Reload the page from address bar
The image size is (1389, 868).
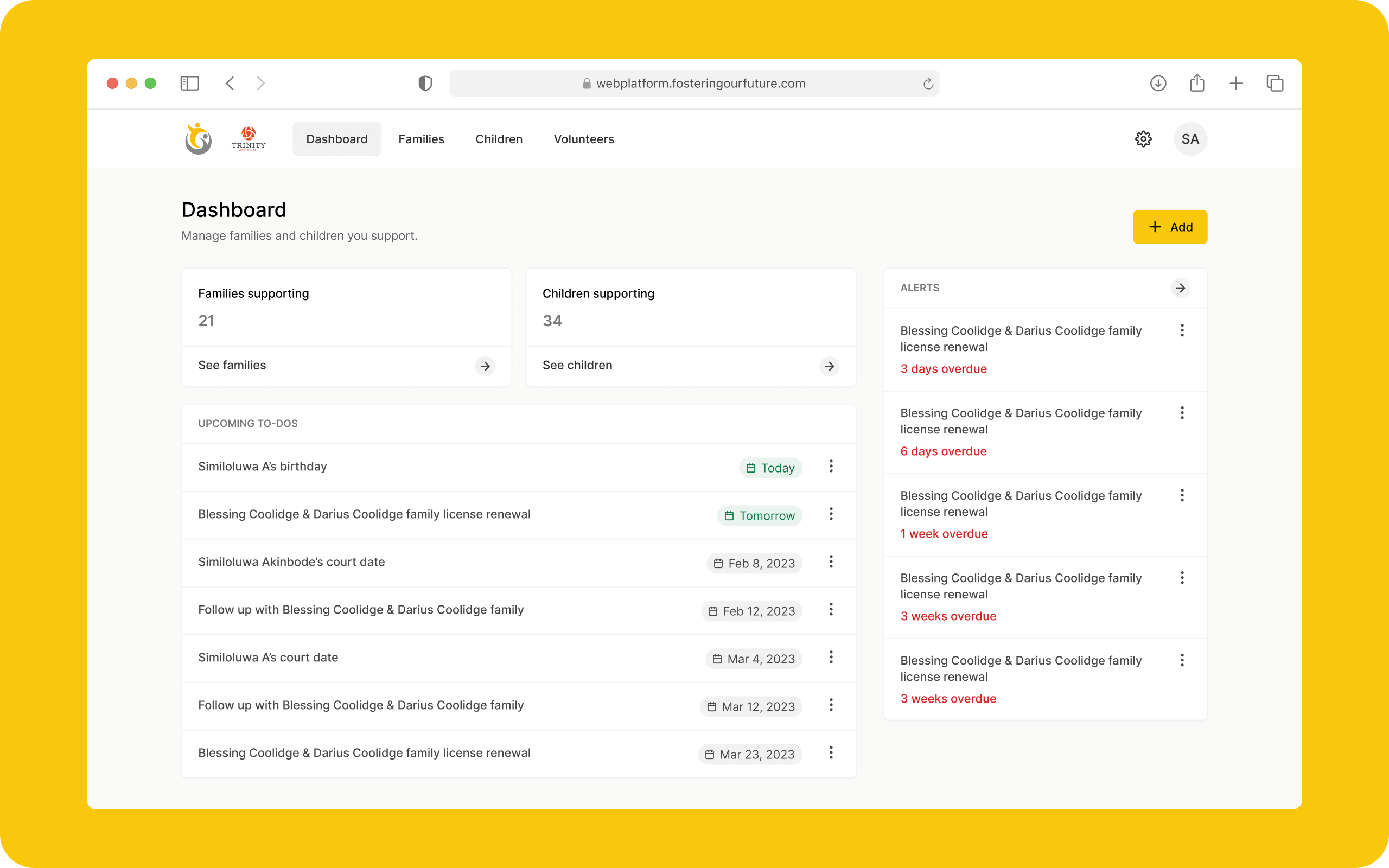click(x=927, y=84)
